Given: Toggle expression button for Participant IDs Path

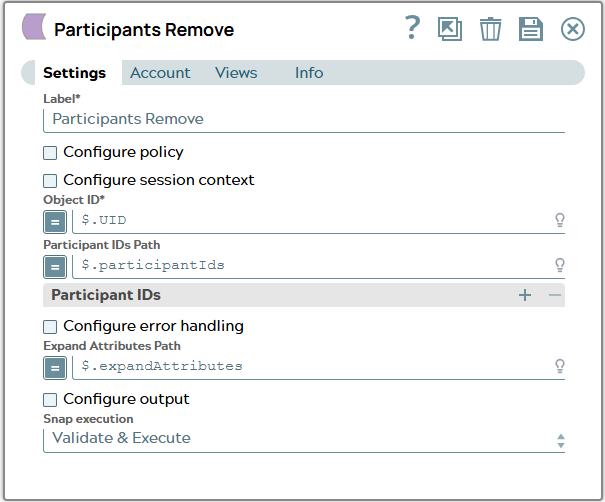Looking at the screenshot, I should [55, 267].
